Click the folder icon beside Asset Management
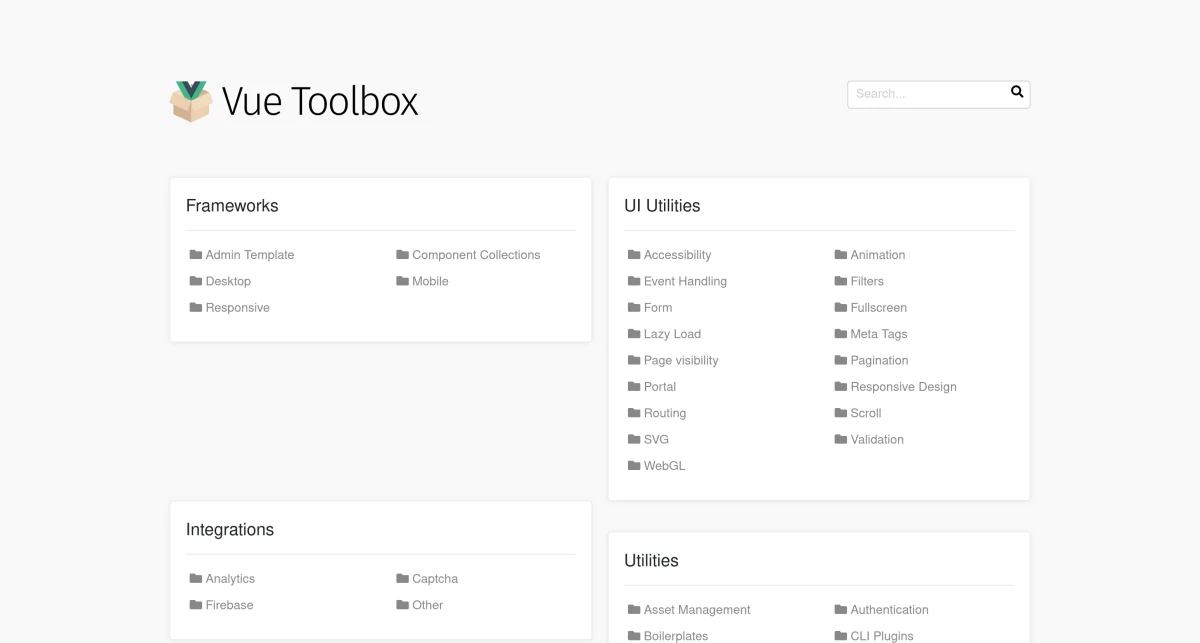Screen dimensions: 1200x643 (633, 609)
